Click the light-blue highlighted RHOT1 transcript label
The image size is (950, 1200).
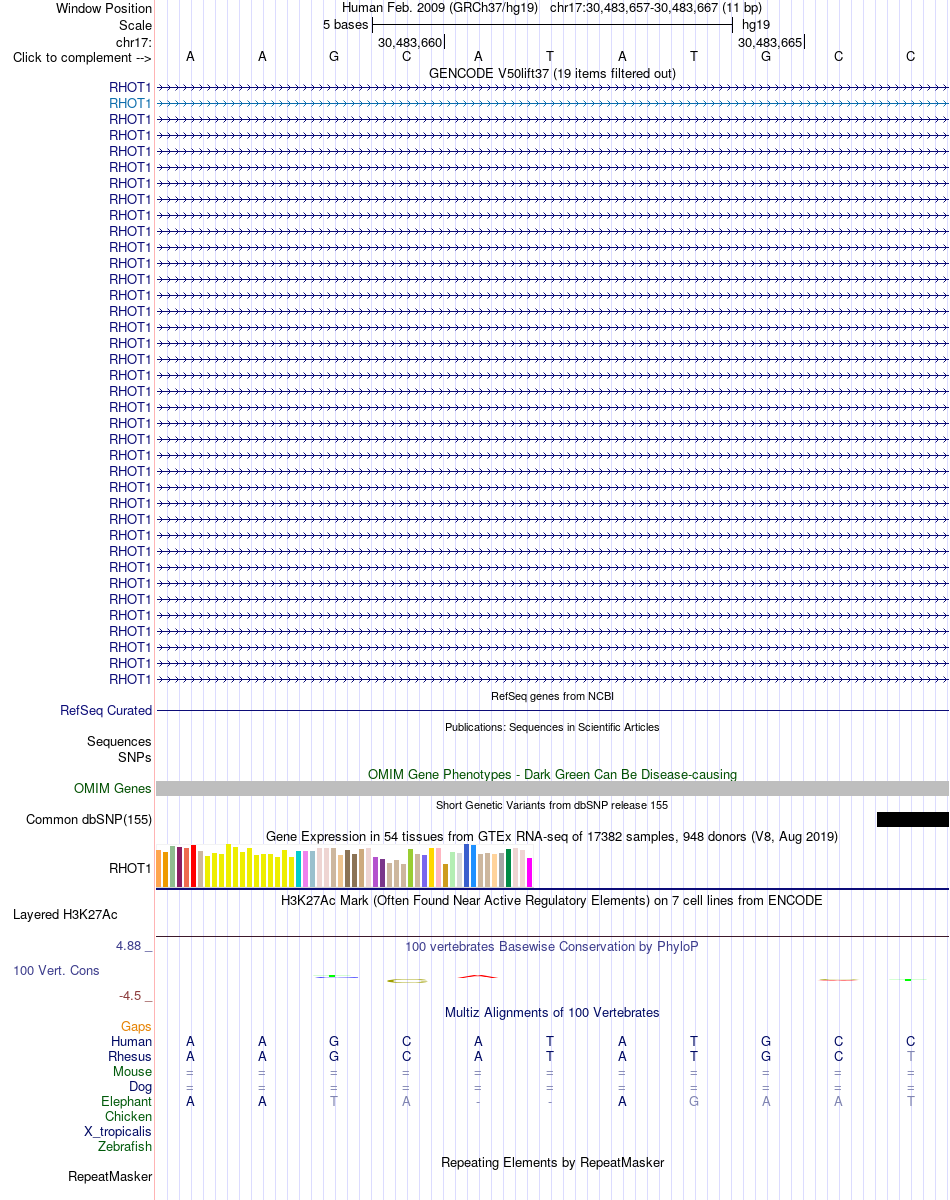(130, 103)
